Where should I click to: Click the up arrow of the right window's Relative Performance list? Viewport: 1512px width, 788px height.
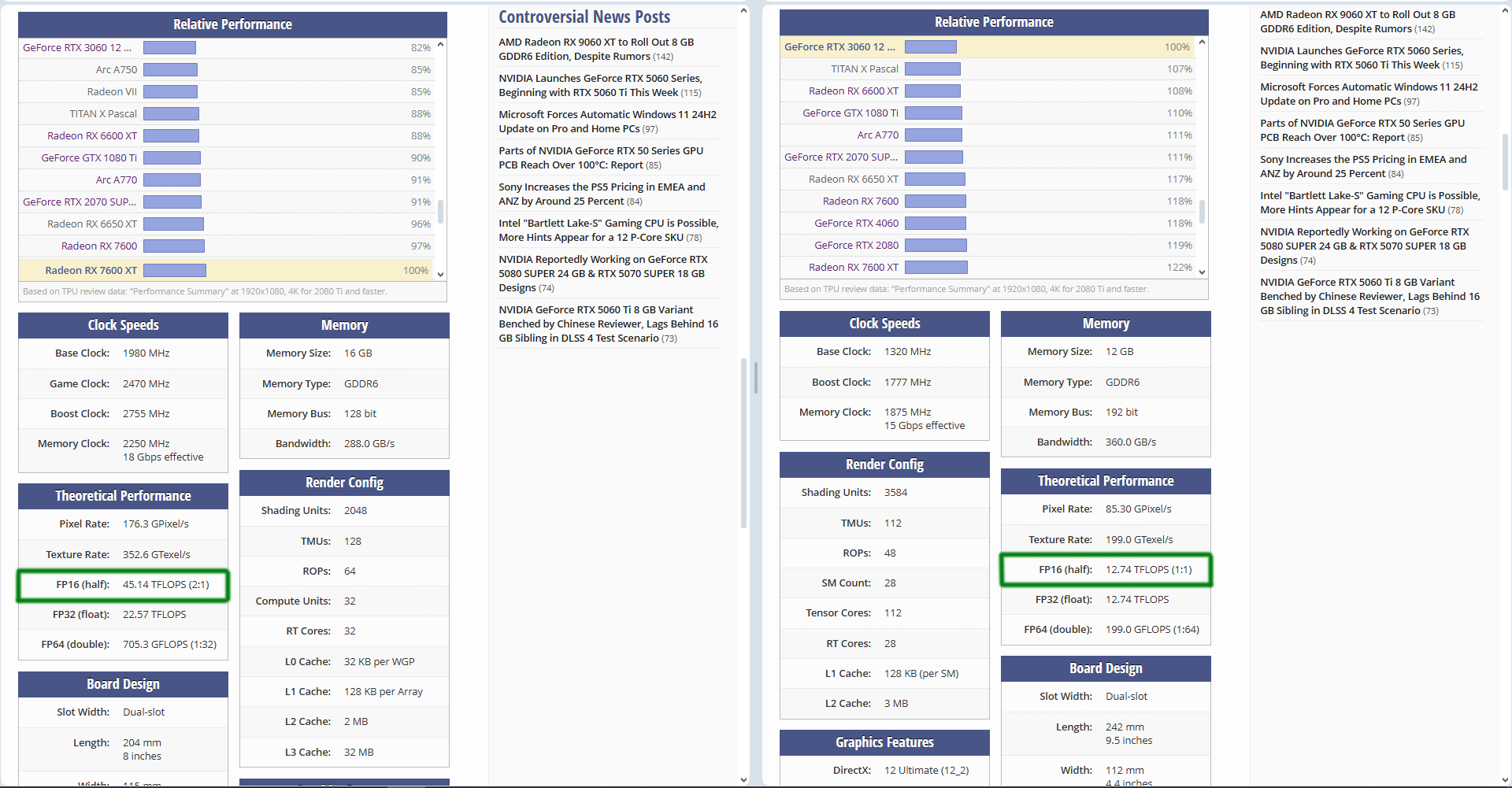[x=1202, y=42]
